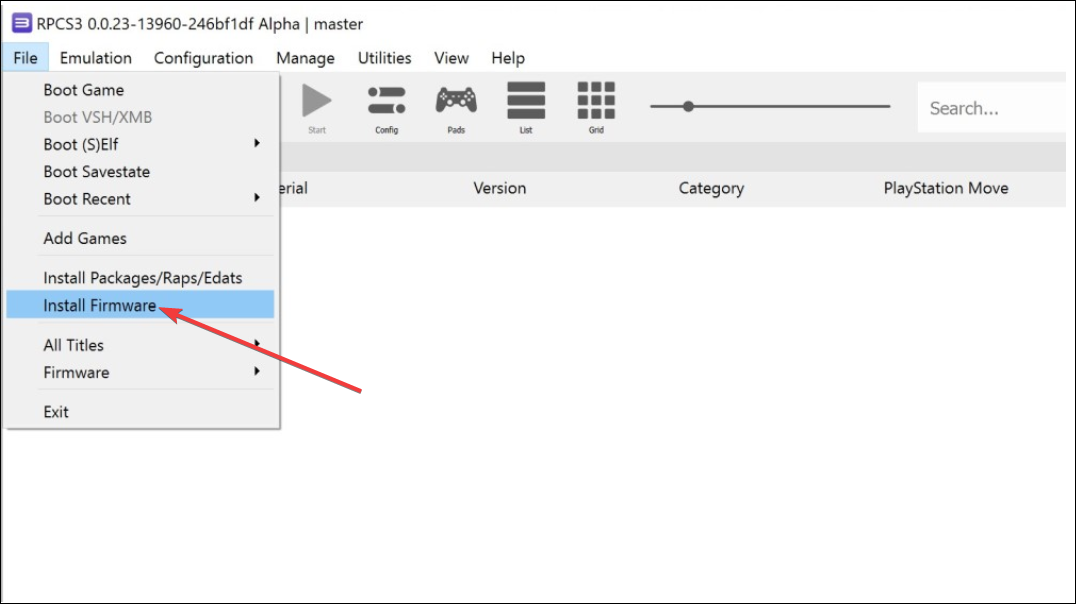The height and width of the screenshot is (604, 1076).
Task: Click Install Packages/Raps/Edats
Action: coord(142,277)
